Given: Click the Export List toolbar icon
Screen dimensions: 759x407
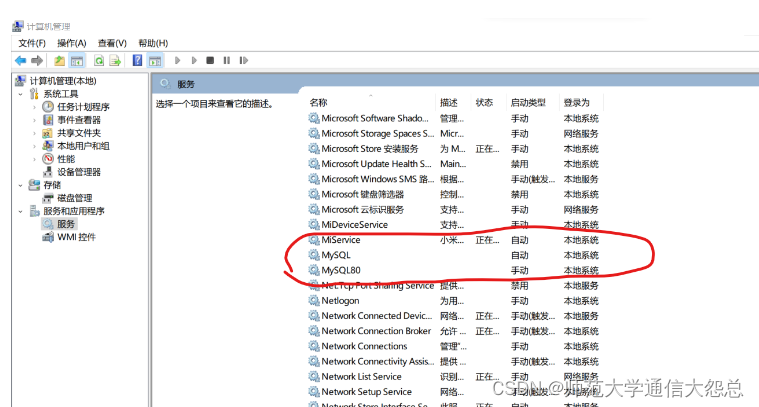Looking at the screenshot, I should point(115,60).
